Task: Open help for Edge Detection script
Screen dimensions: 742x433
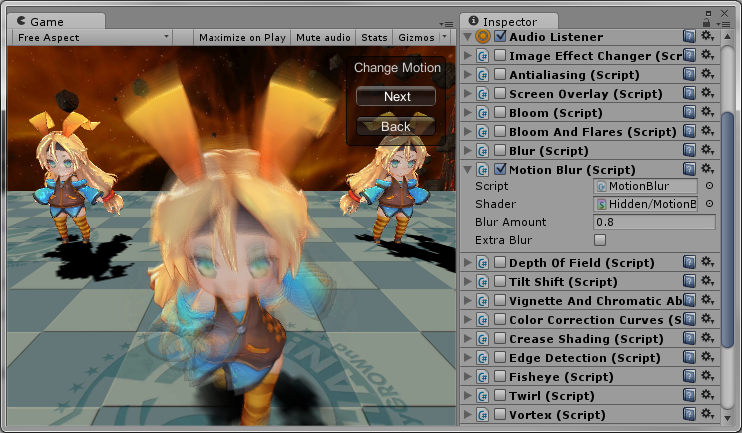Action: 689,357
